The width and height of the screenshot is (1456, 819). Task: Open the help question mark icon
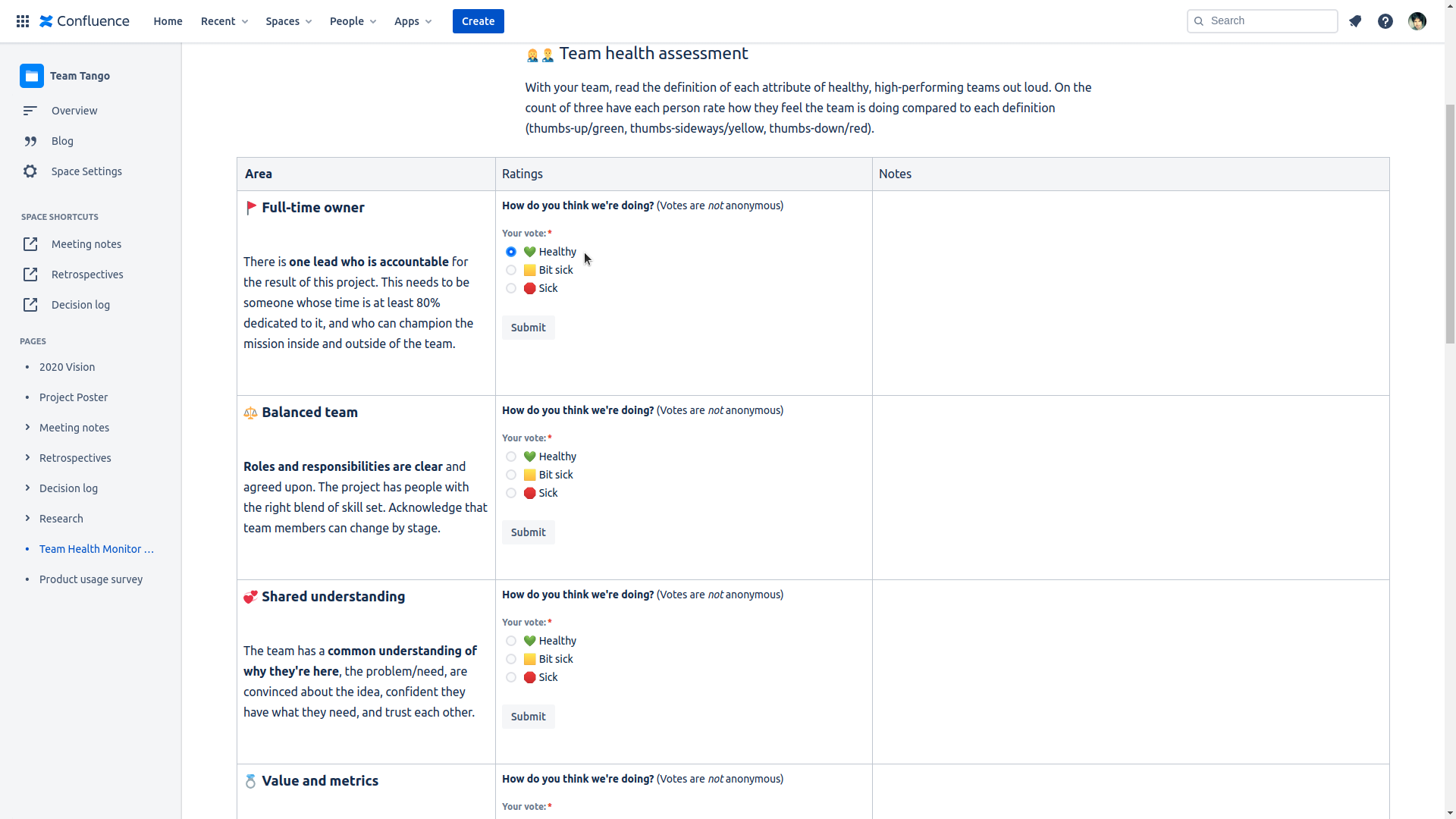[1385, 21]
